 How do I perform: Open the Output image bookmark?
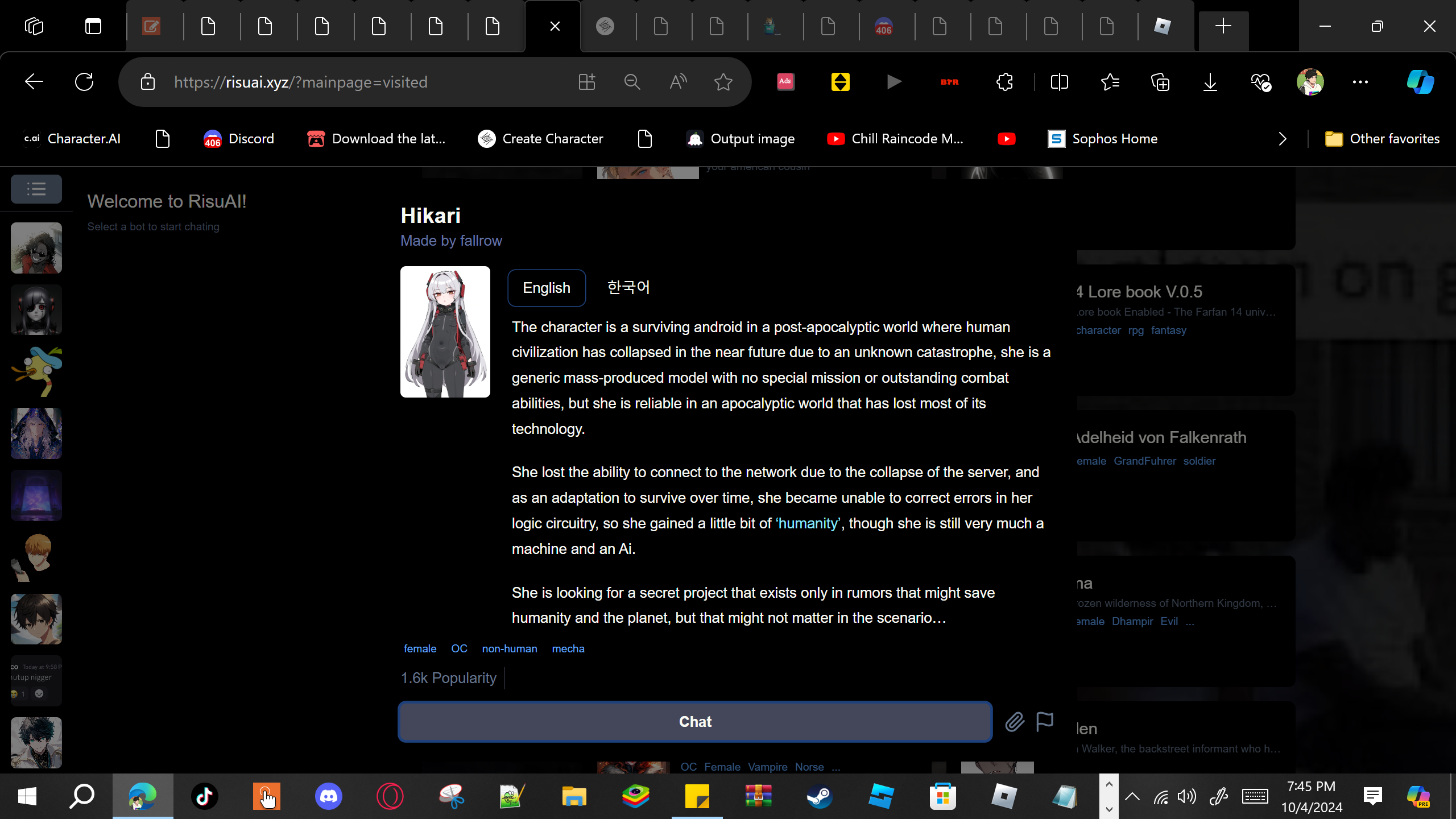pos(741,139)
